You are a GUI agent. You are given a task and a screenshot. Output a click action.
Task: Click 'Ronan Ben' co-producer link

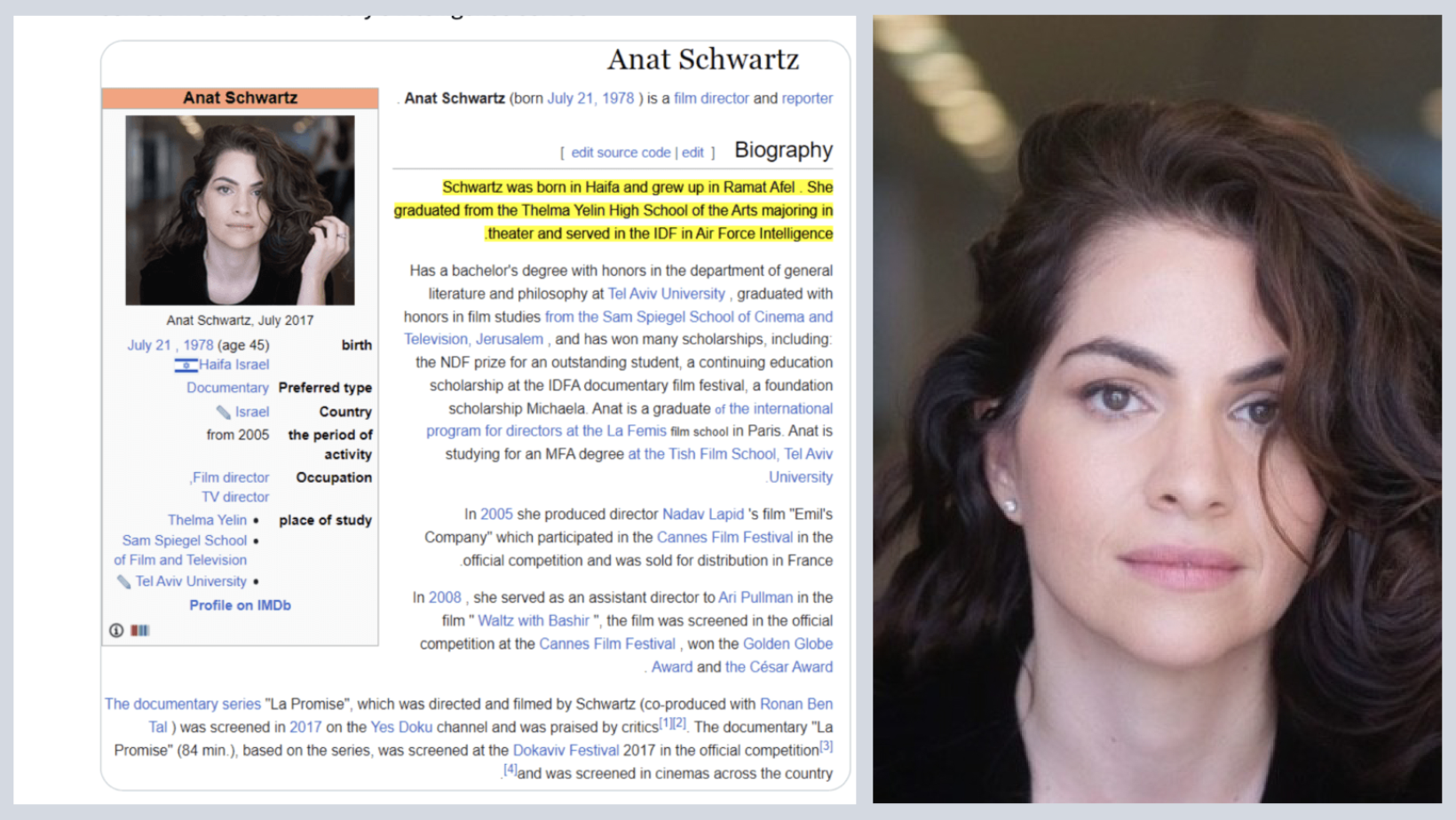(x=796, y=705)
